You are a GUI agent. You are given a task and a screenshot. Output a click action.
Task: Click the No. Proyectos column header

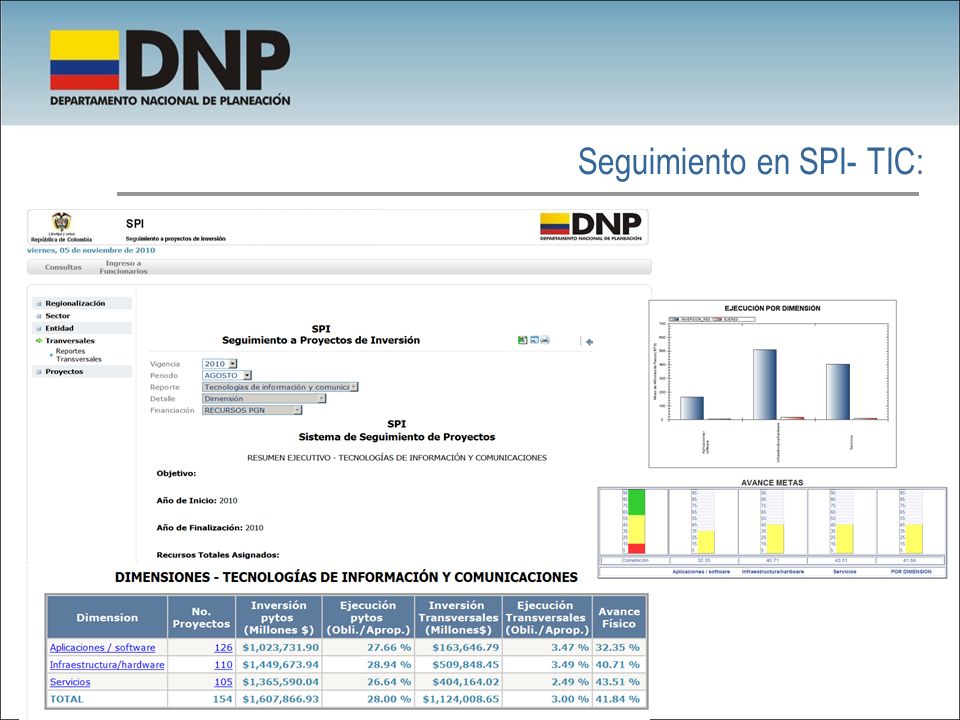tap(201, 617)
